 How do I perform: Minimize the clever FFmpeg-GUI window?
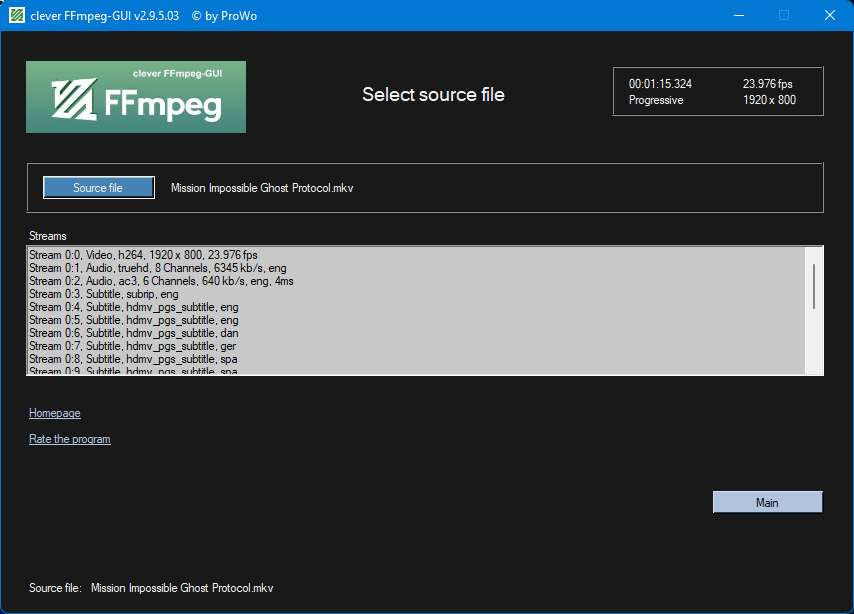pyautogui.click(x=739, y=15)
